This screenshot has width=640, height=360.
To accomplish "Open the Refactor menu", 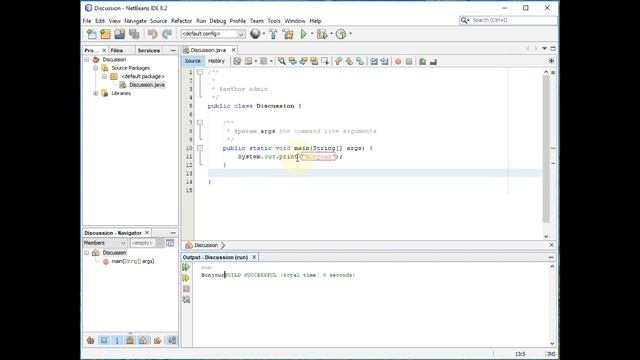I will pyautogui.click(x=181, y=21).
